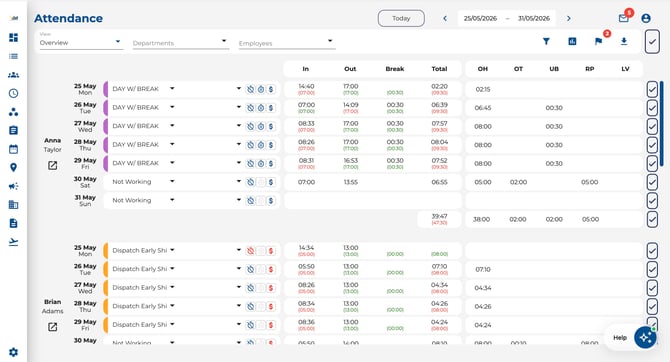The image size is (670, 362).
Task: Click the Today button
Action: 401,18
